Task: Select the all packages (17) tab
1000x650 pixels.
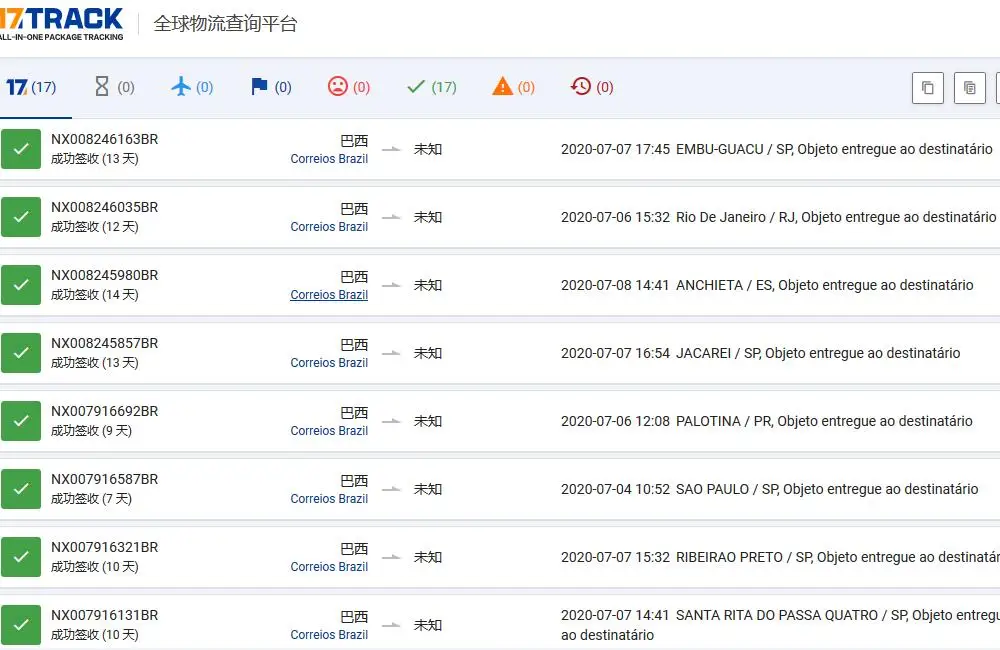Action: [x=31, y=87]
